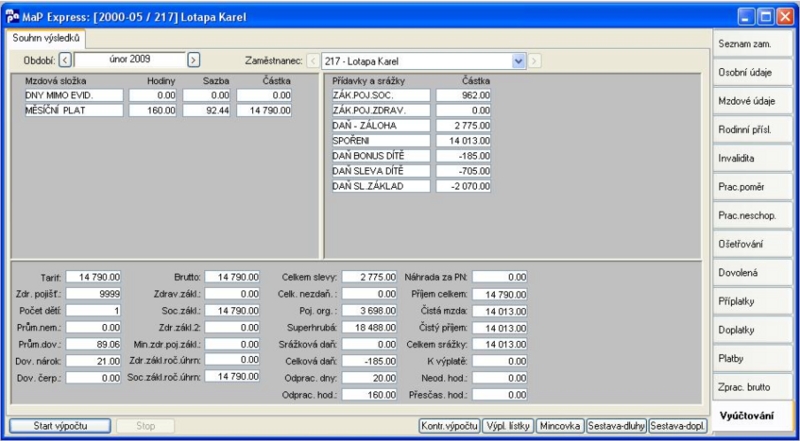
Task: Open Doplatky side tab
Action: click(753, 330)
